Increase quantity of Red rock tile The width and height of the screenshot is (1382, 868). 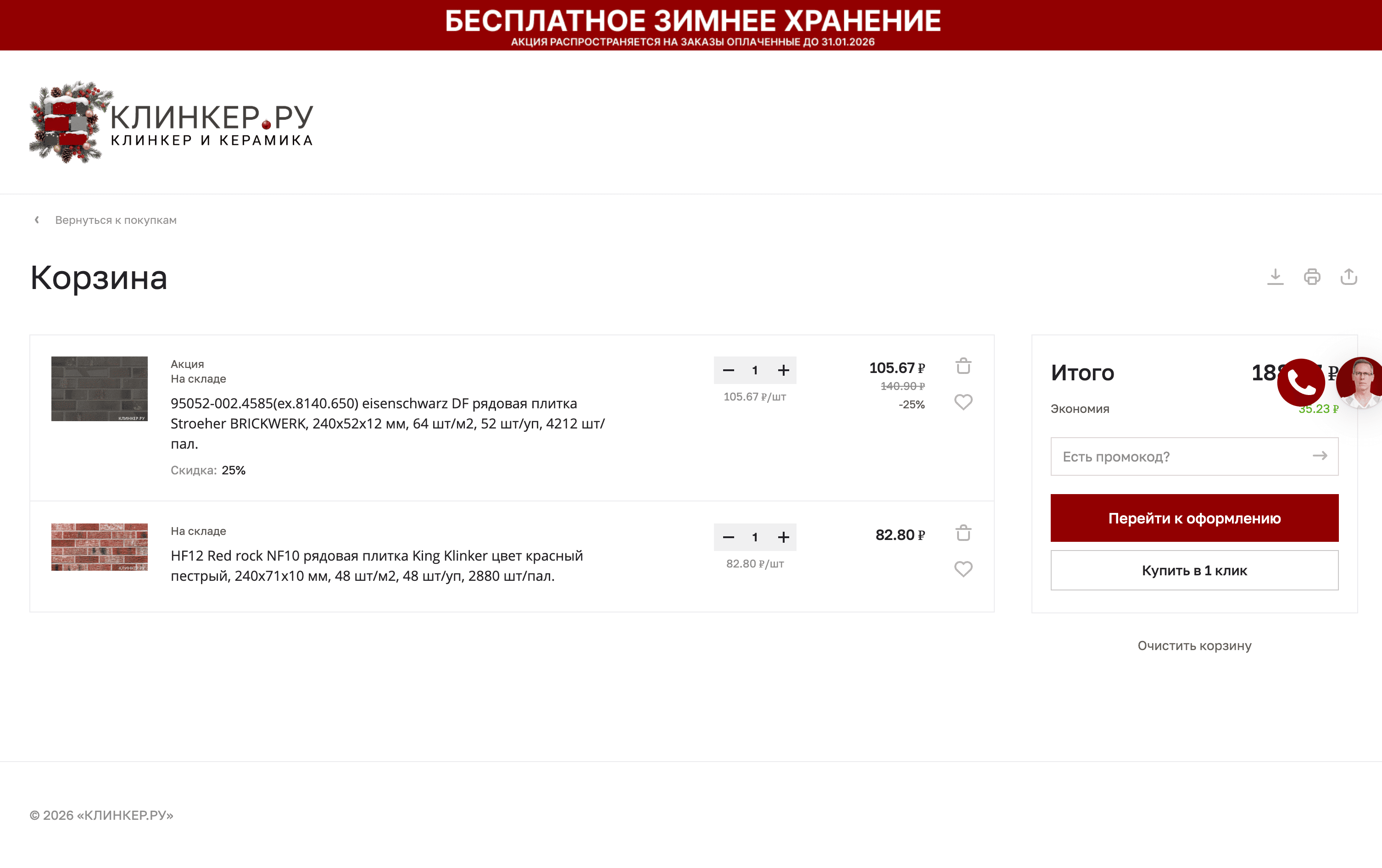783,538
